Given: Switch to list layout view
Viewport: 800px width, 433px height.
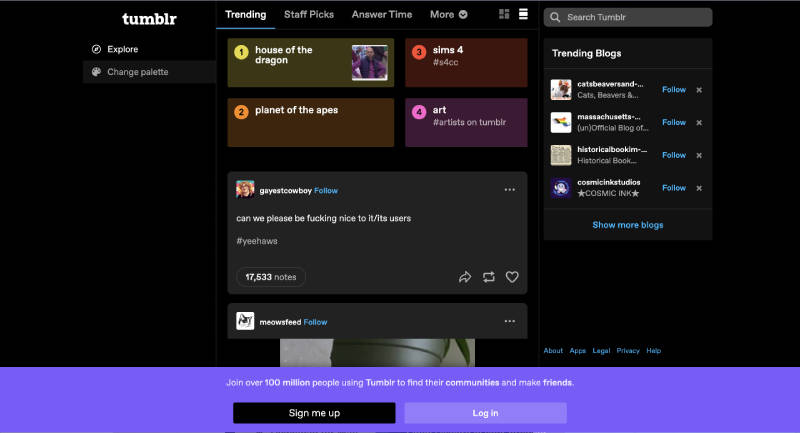Looking at the screenshot, I should pos(523,15).
